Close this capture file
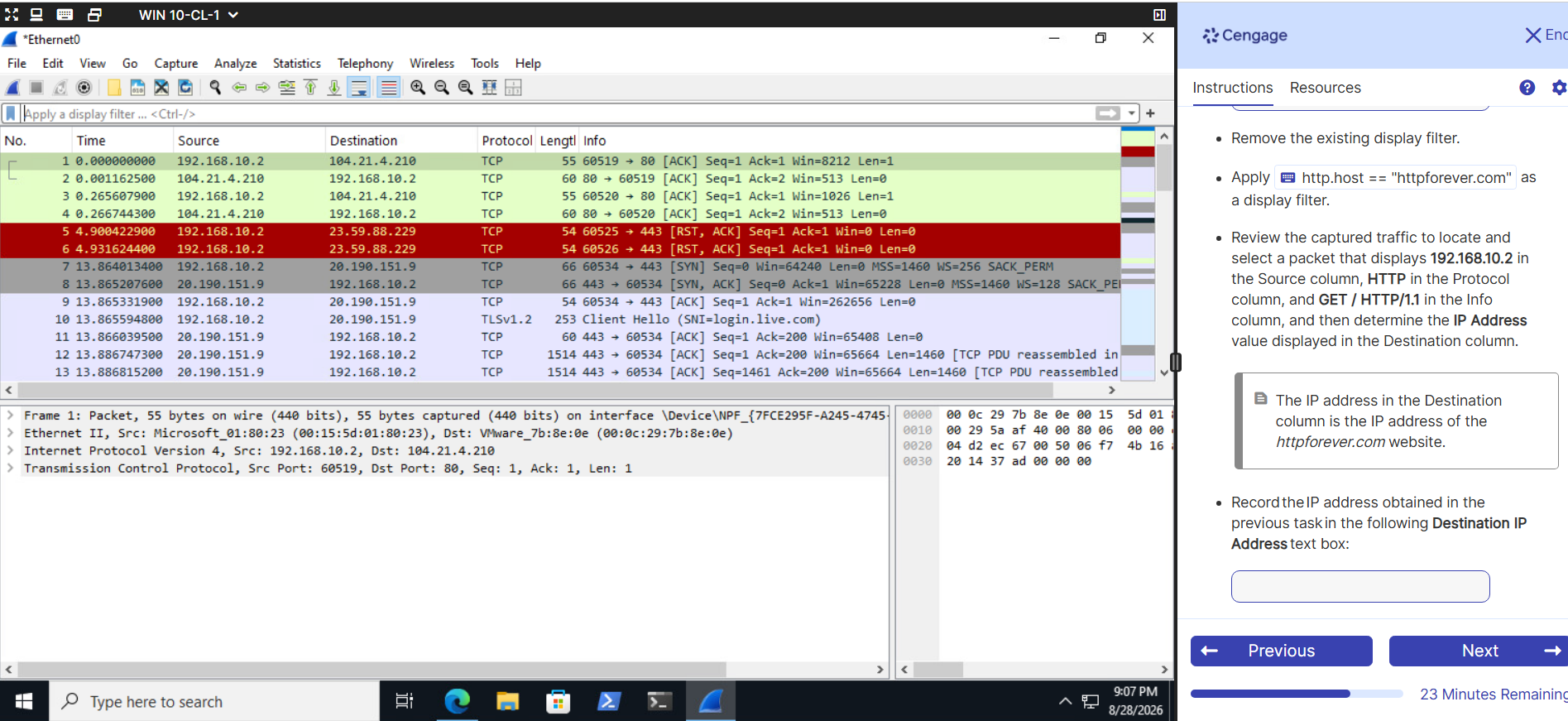This screenshot has width=1568, height=721. coord(161,88)
